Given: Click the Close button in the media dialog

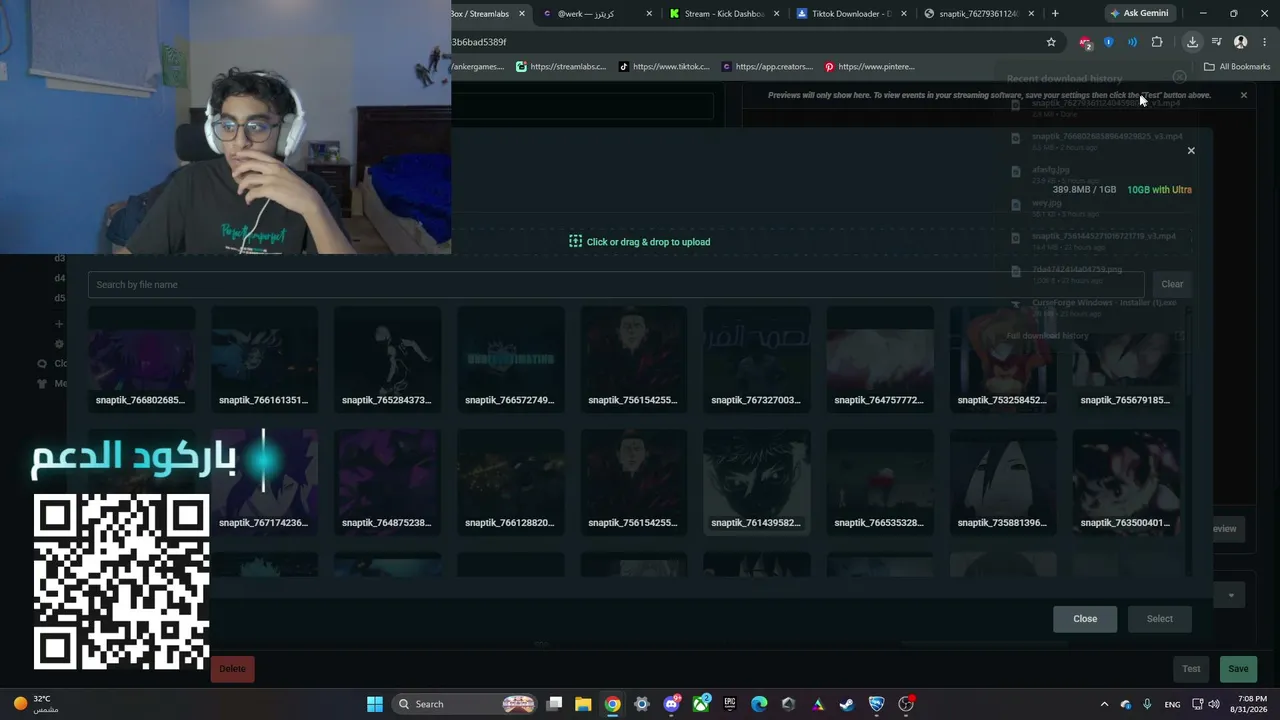Looking at the screenshot, I should click(x=1085, y=619).
